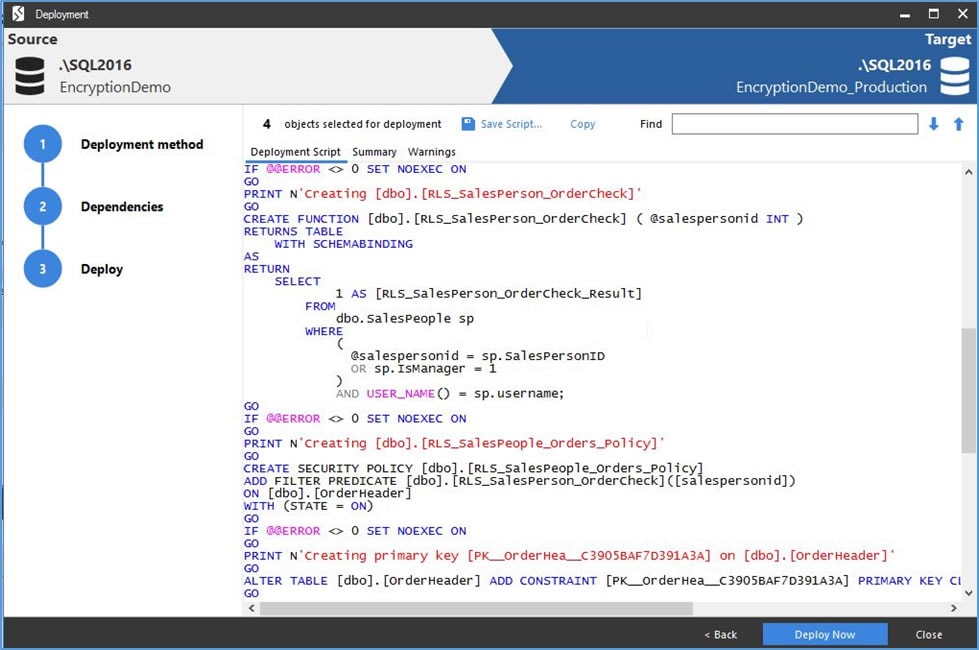The image size is (979, 650).
Task: Open the Warnings tab
Action: click(431, 152)
